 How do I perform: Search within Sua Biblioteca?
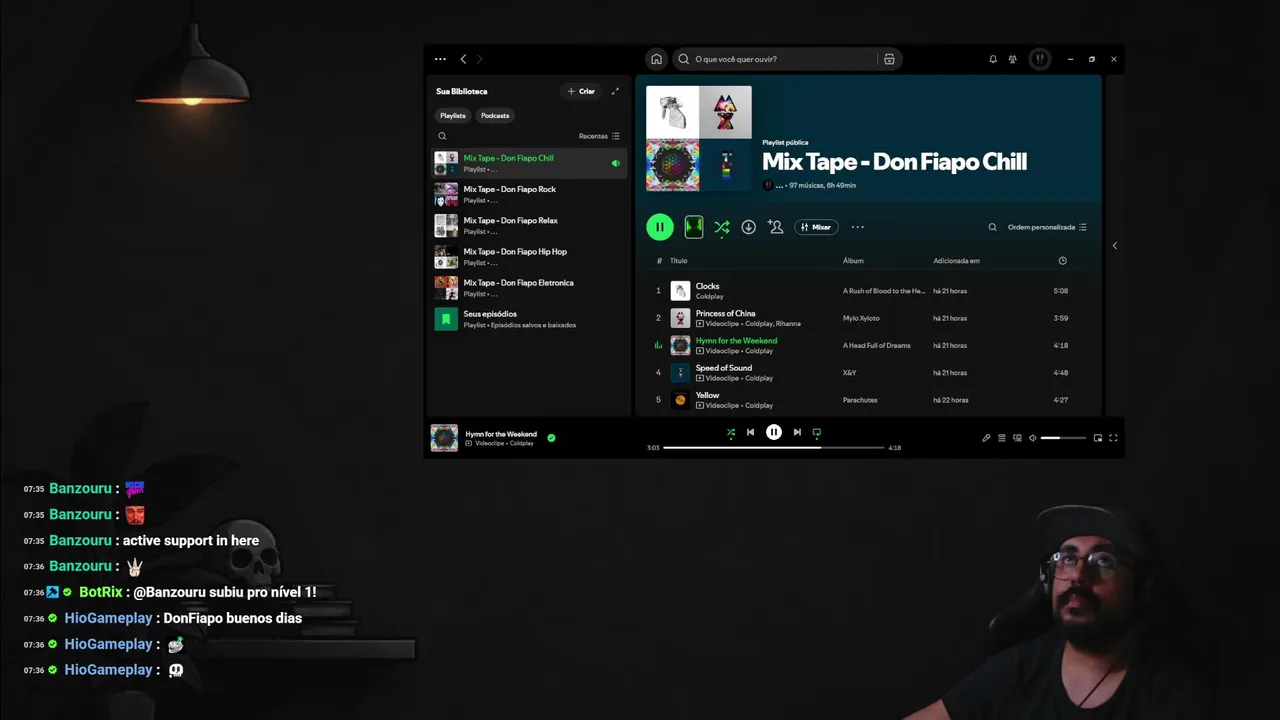[x=442, y=136]
